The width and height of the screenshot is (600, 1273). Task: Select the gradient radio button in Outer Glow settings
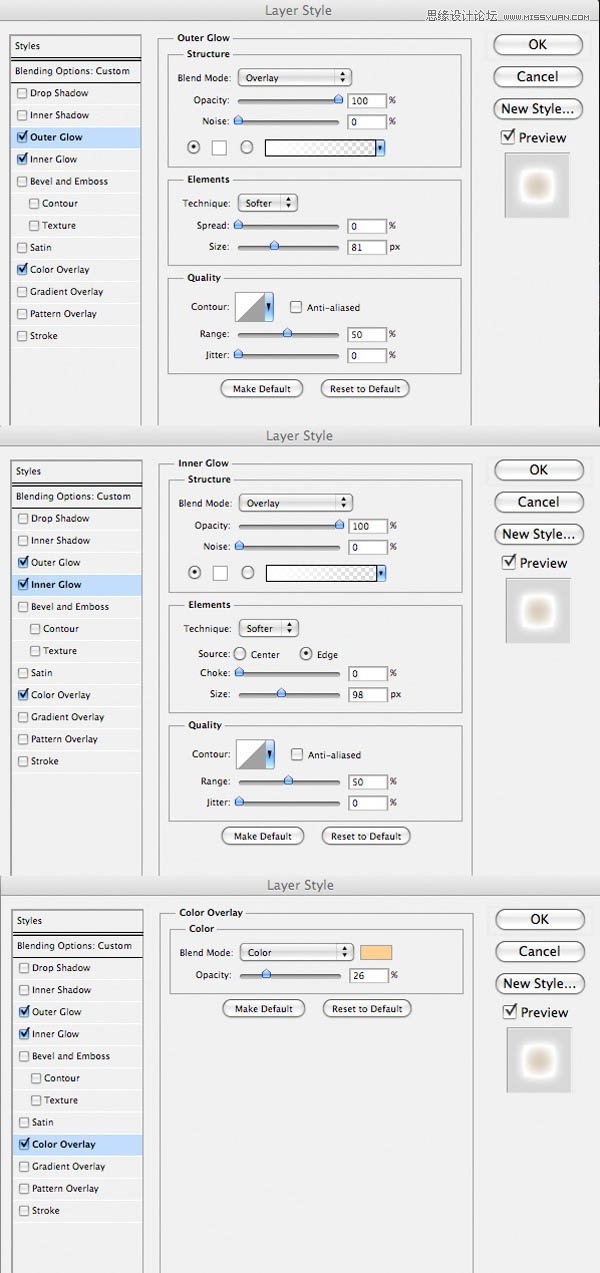[247, 148]
